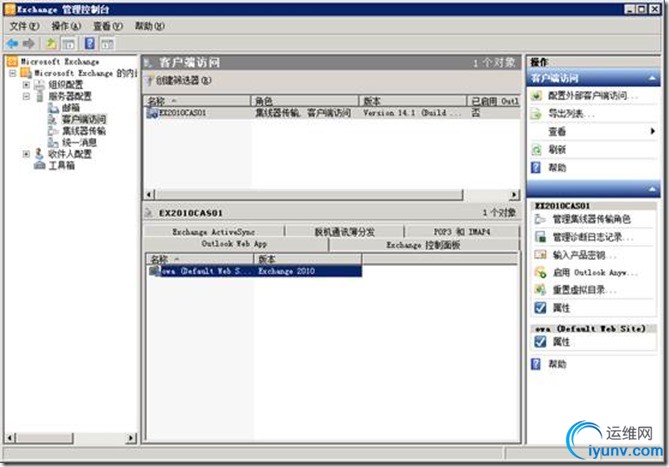669x467 pixels.
Task: Select 统一消息 node in the tree
Action: (79, 142)
